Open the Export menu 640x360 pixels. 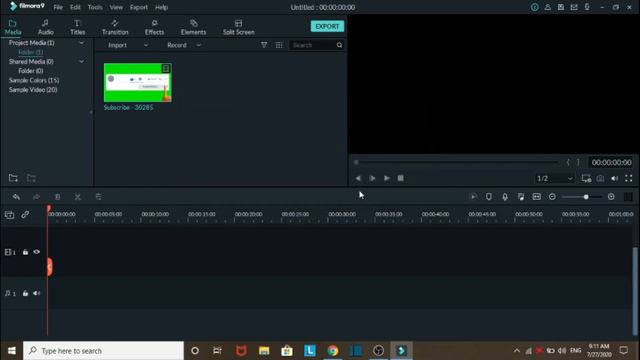point(139,7)
